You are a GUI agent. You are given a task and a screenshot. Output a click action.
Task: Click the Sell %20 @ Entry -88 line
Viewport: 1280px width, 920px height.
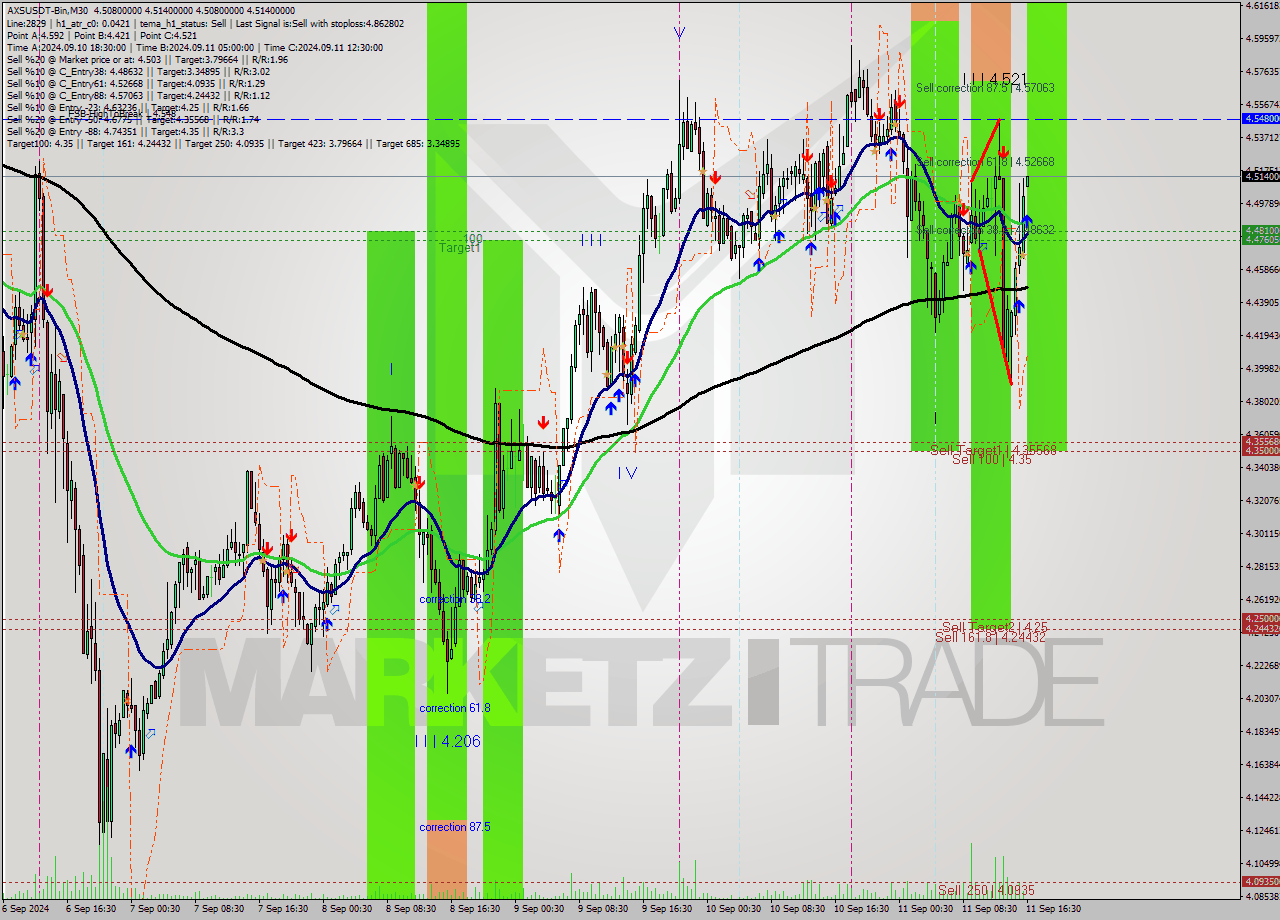[125, 131]
